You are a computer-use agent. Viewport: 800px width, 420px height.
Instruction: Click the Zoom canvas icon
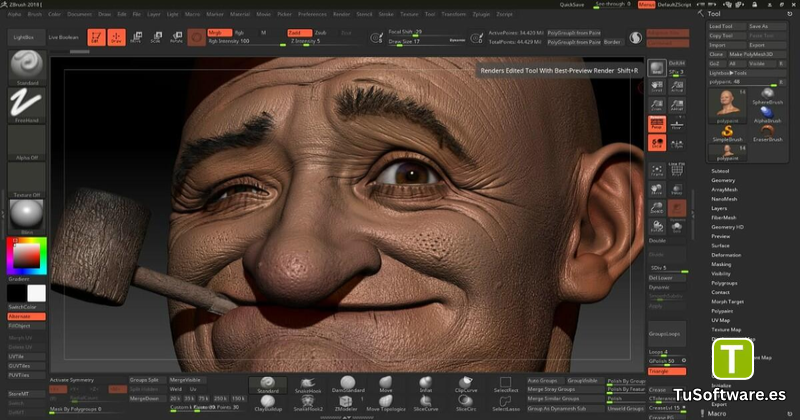coord(657,105)
